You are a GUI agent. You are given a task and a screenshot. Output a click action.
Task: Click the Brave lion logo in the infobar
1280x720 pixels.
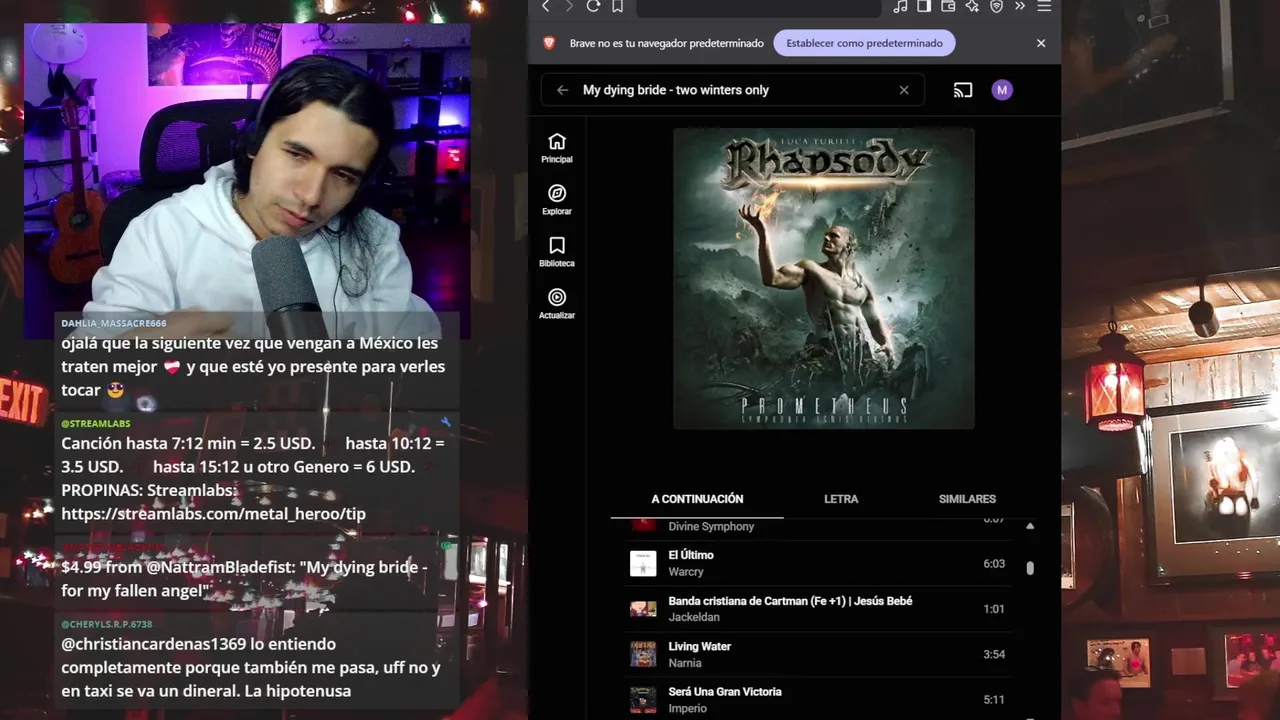tap(549, 43)
